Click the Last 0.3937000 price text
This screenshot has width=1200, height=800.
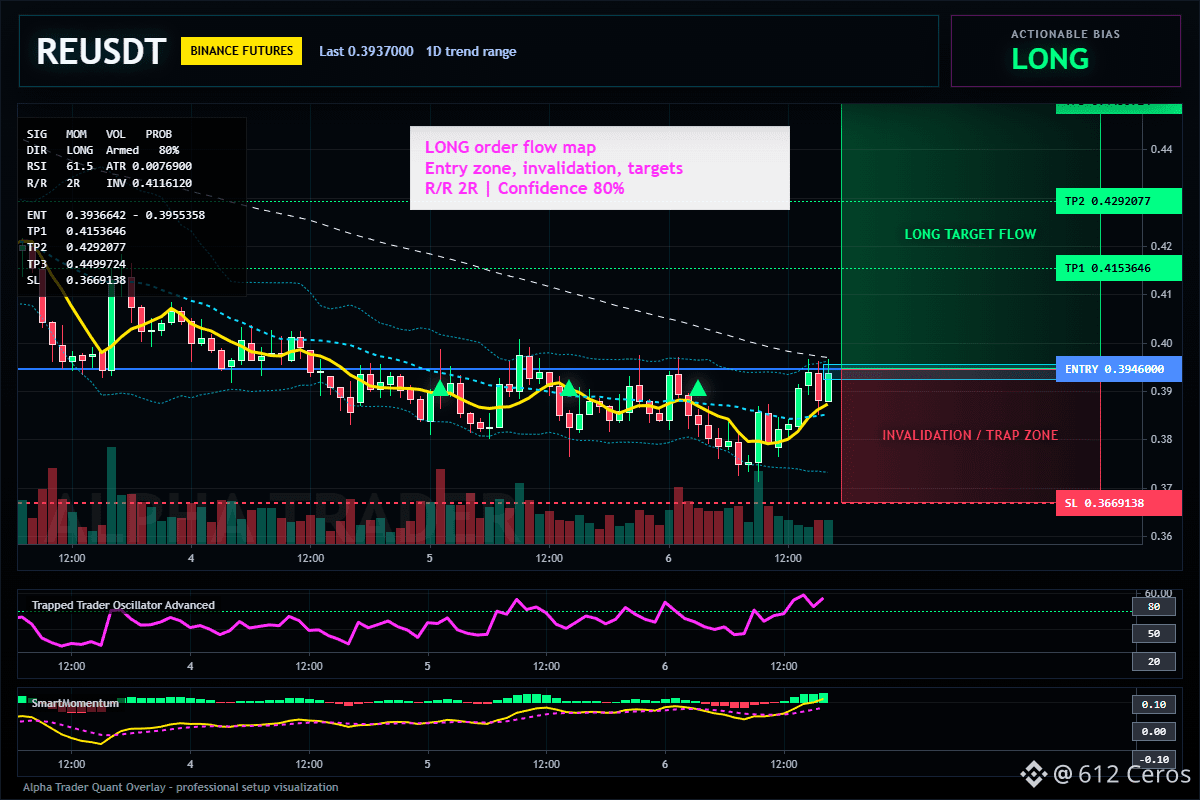click(x=366, y=51)
